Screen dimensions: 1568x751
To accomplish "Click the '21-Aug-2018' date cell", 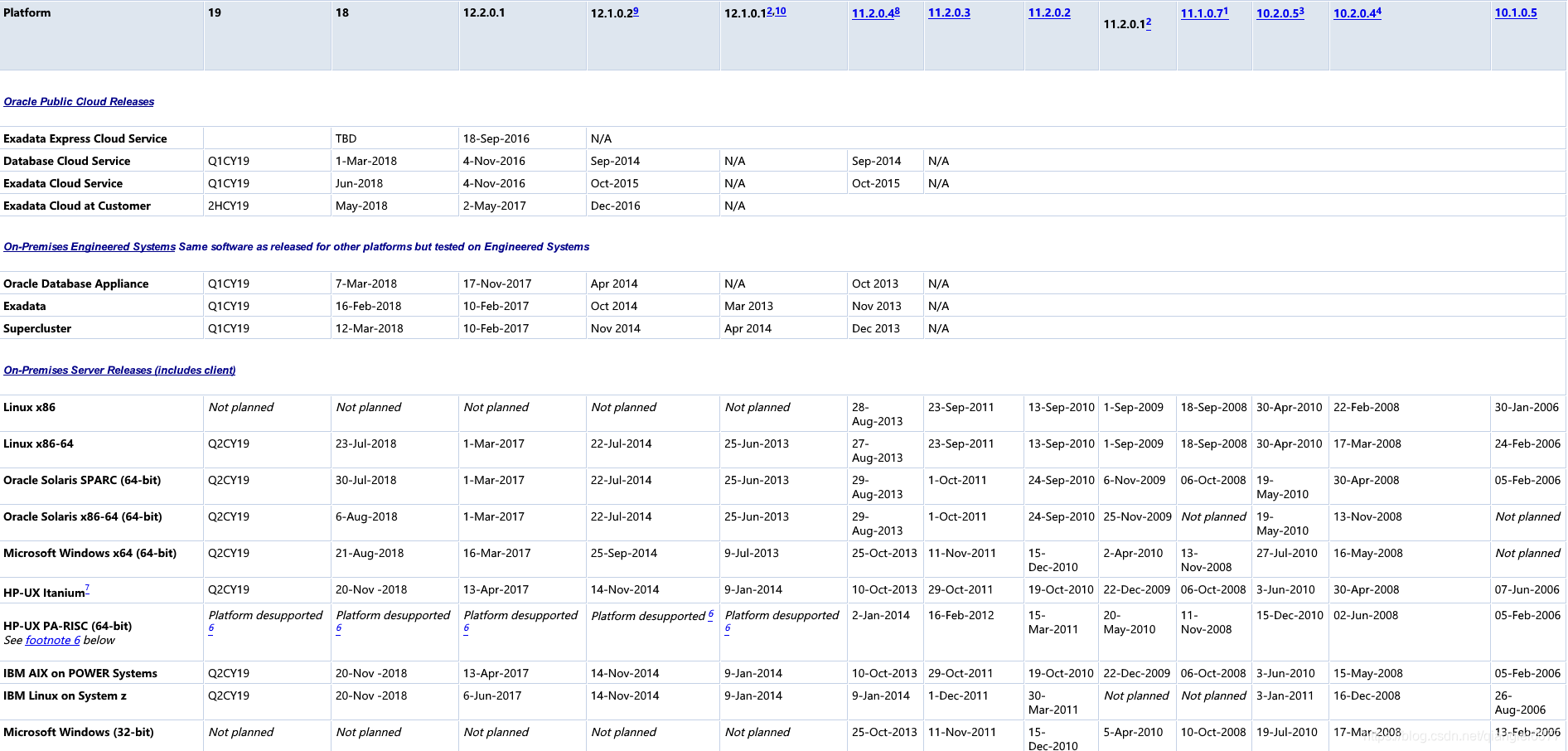I will (x=370, y=554).
